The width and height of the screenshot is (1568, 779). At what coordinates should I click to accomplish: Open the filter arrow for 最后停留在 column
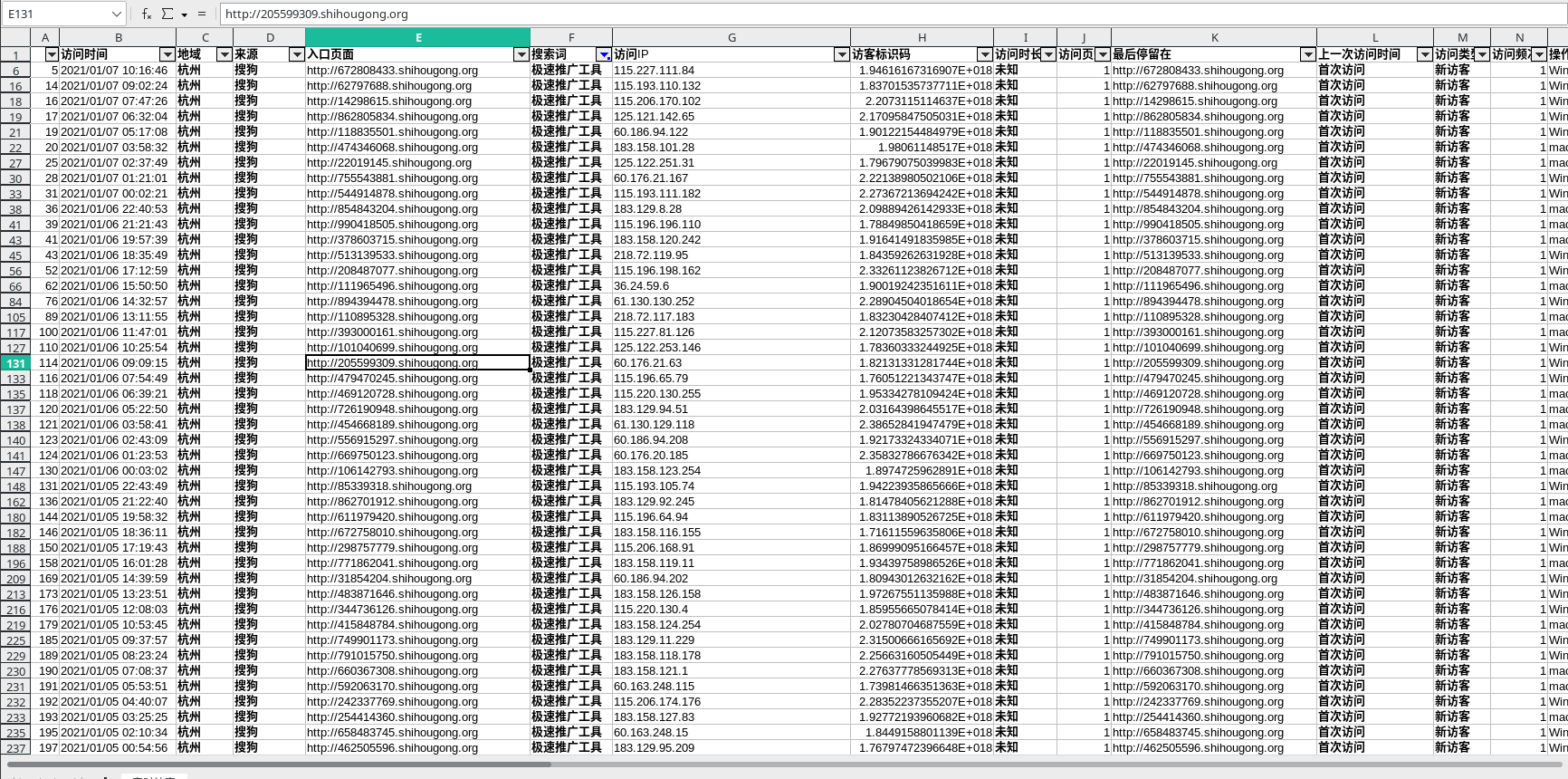[x=1307, y=54]
